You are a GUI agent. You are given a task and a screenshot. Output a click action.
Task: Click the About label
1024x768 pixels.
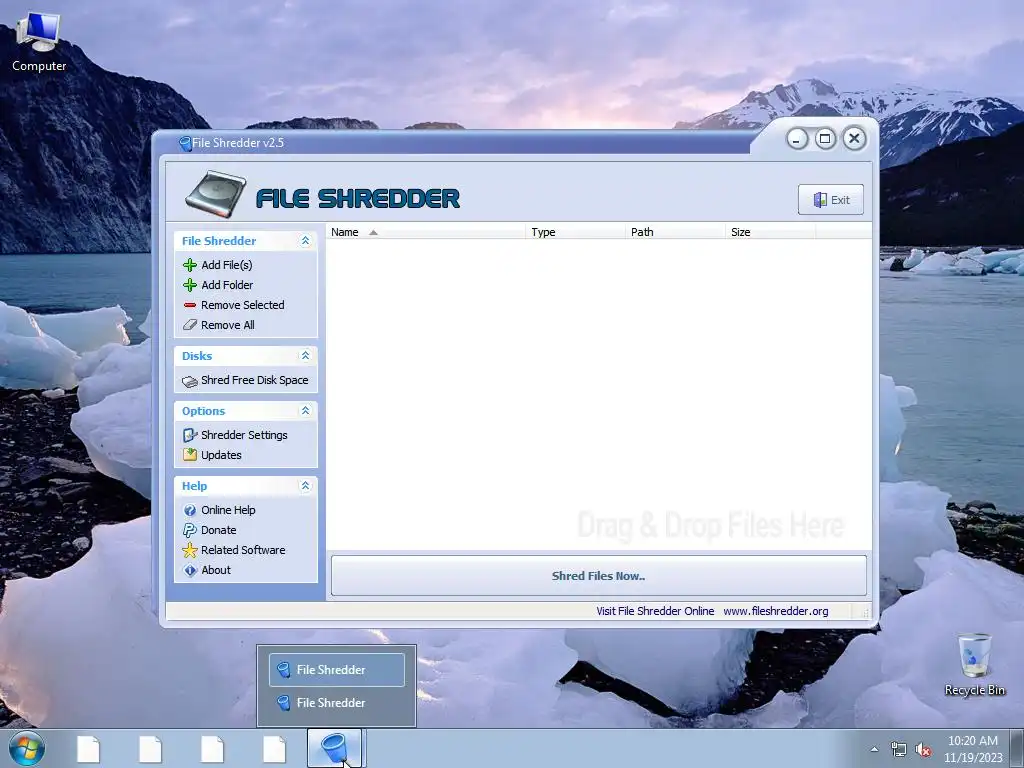tap(216, 570)
